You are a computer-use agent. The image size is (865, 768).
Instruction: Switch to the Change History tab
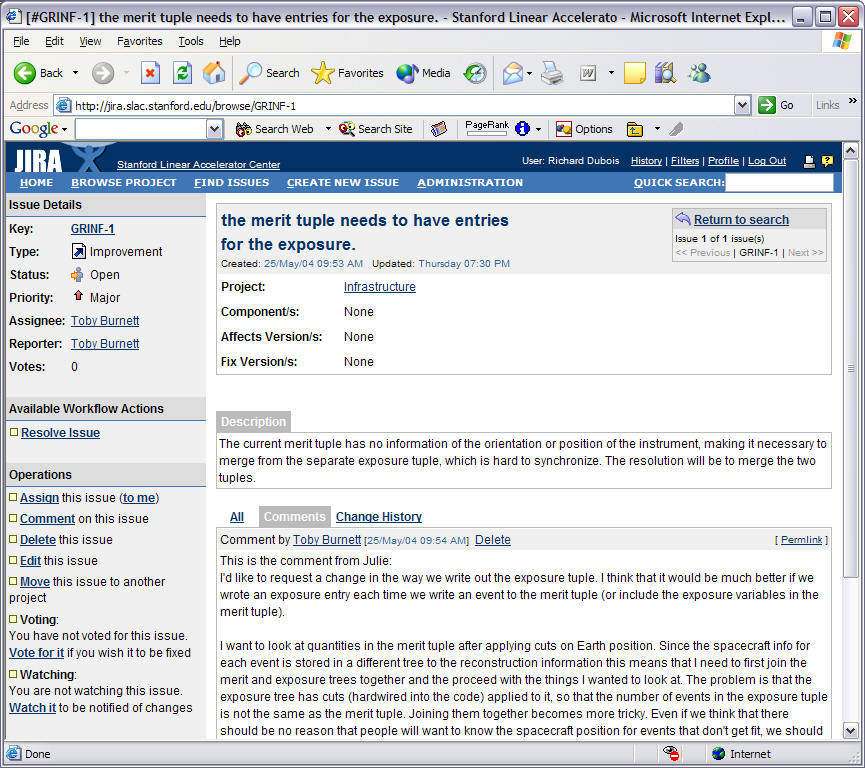378,517
